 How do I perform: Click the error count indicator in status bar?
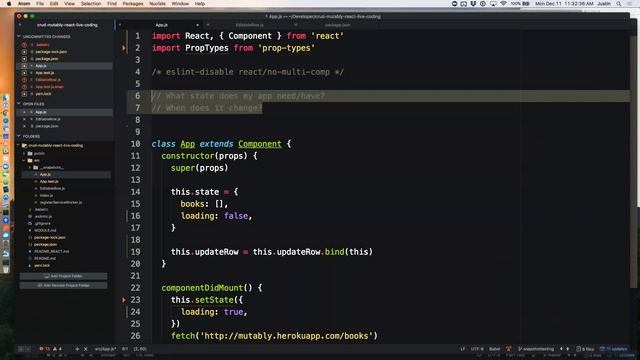coord(44,349)
